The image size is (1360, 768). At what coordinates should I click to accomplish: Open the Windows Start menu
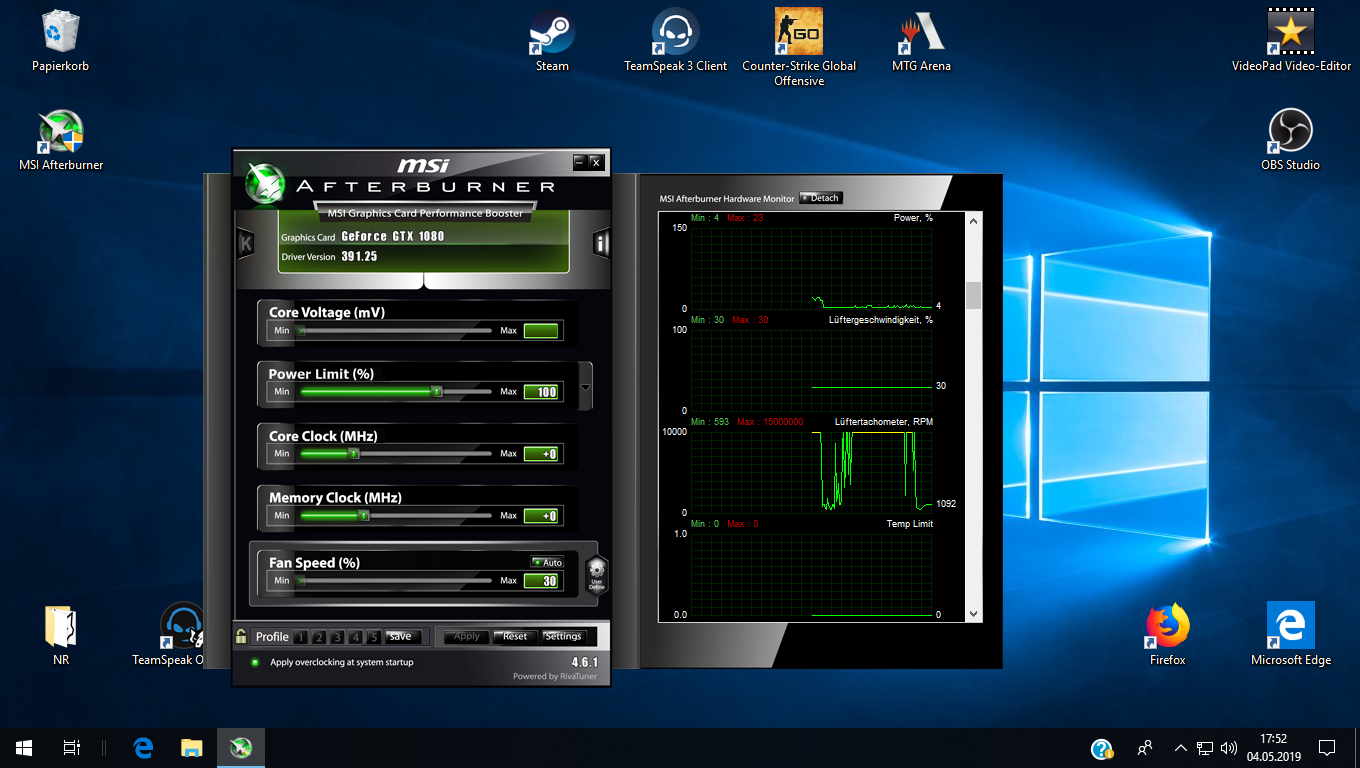[24, 748]
